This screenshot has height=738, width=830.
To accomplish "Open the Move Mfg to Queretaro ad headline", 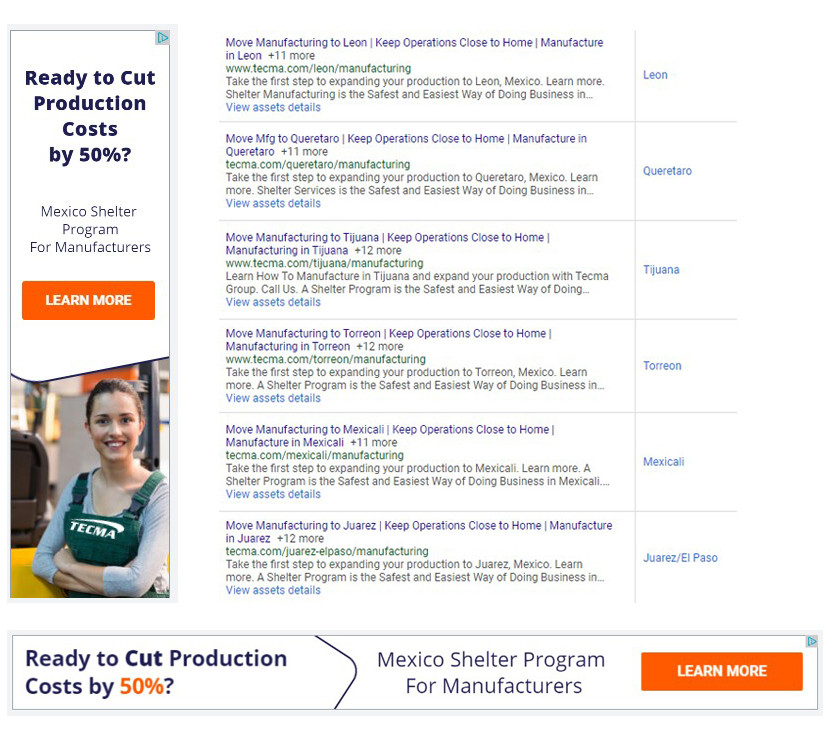I will 406,145.
